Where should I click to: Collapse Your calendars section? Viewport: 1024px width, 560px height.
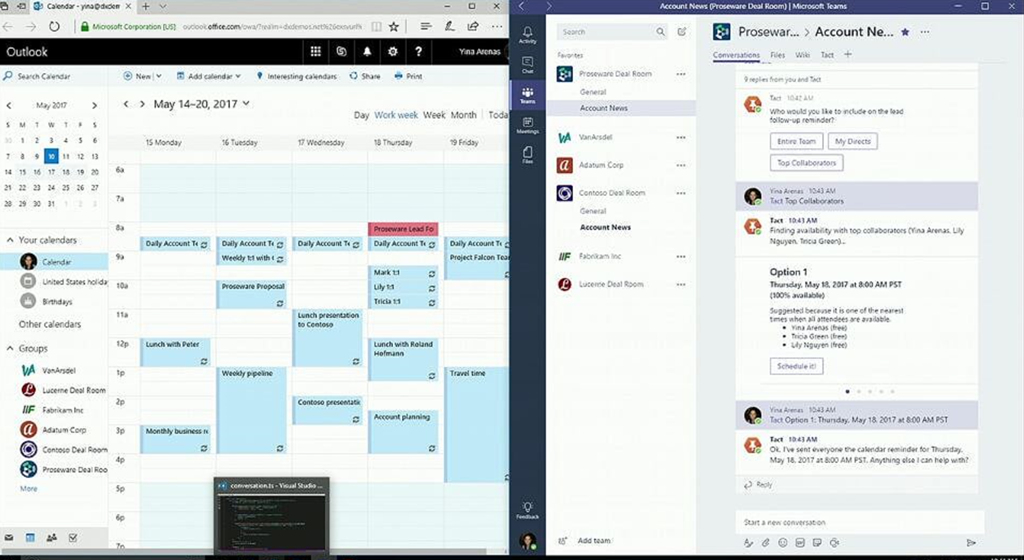point(10,240)
